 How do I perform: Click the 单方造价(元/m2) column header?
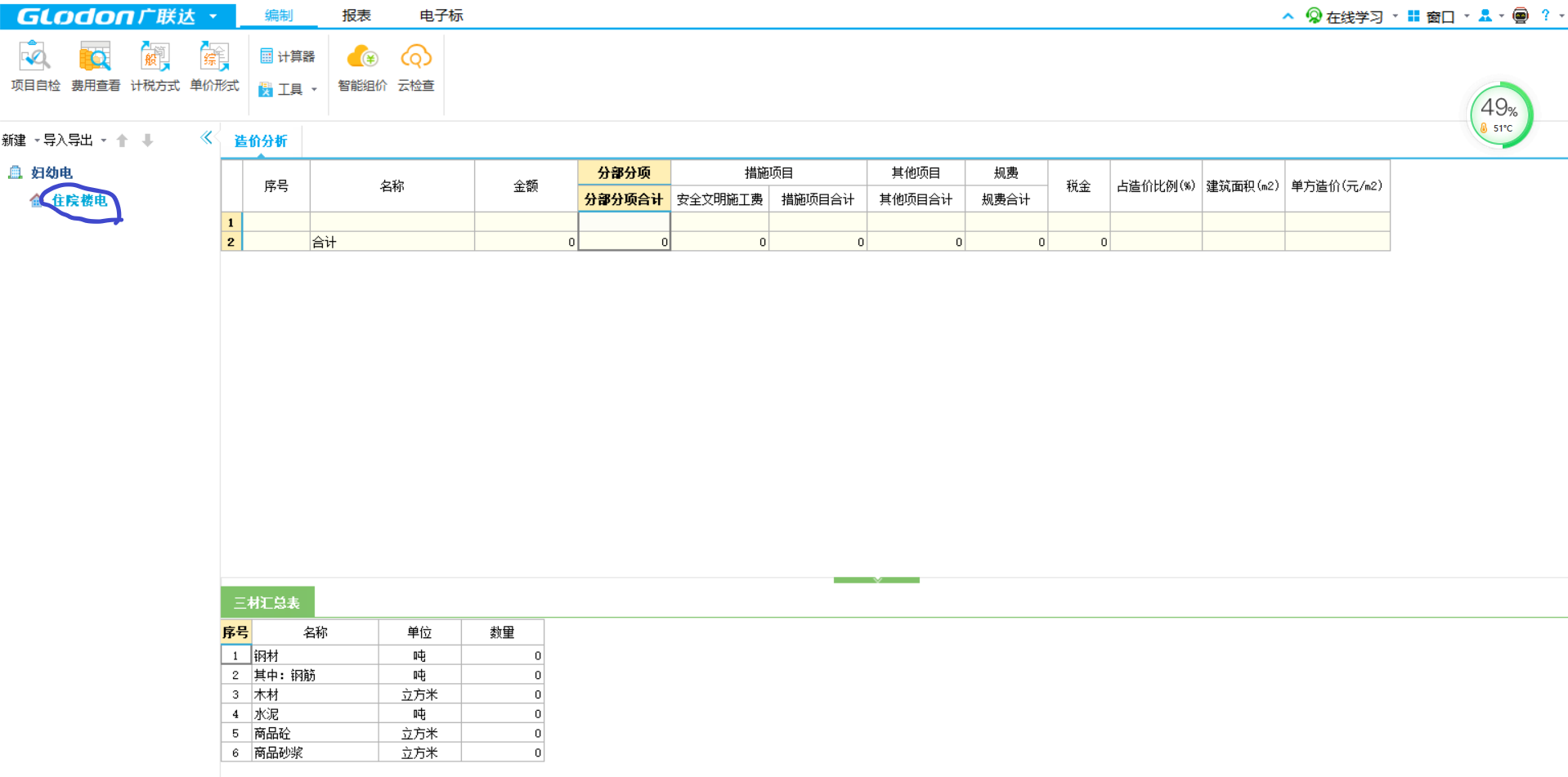1337,186
